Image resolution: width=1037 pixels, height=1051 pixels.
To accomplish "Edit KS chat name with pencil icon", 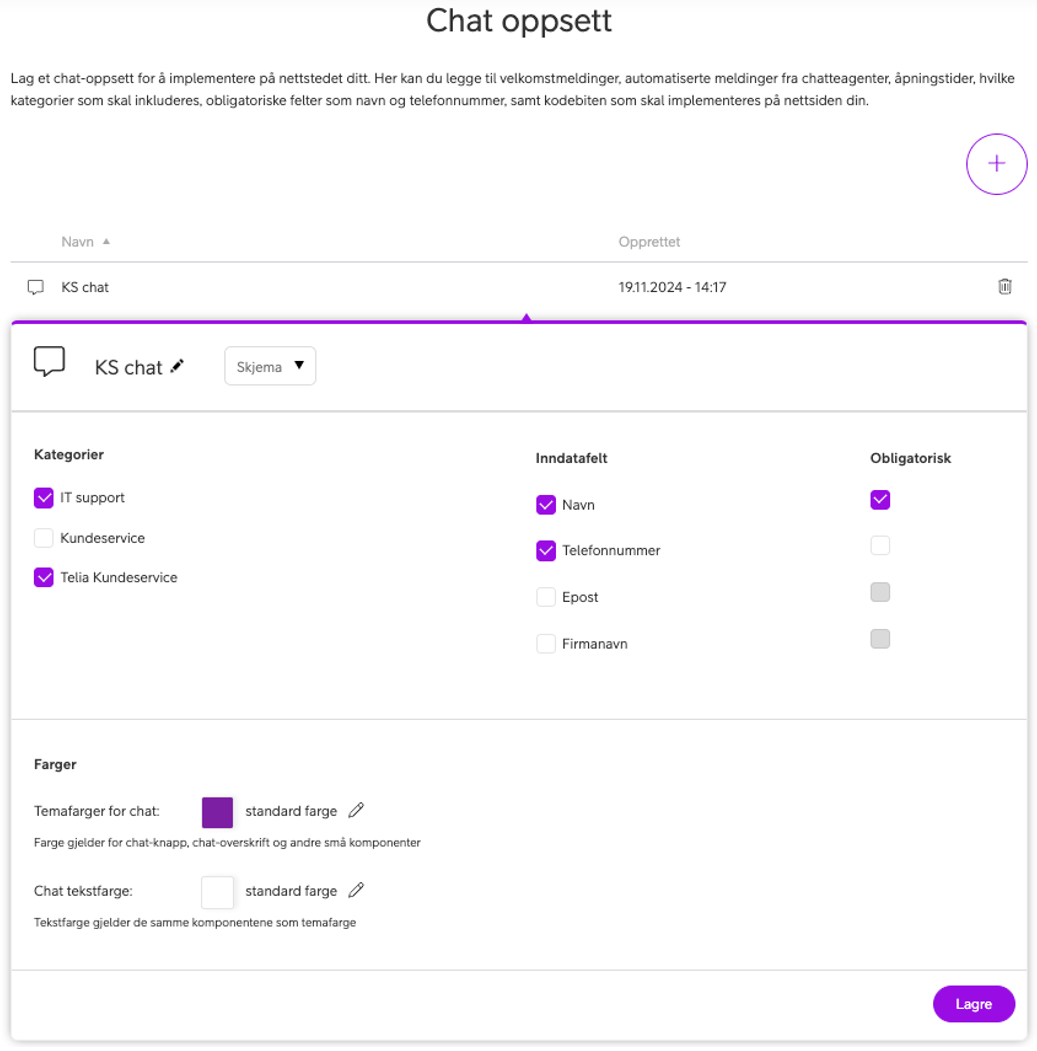I will point(177,366).
